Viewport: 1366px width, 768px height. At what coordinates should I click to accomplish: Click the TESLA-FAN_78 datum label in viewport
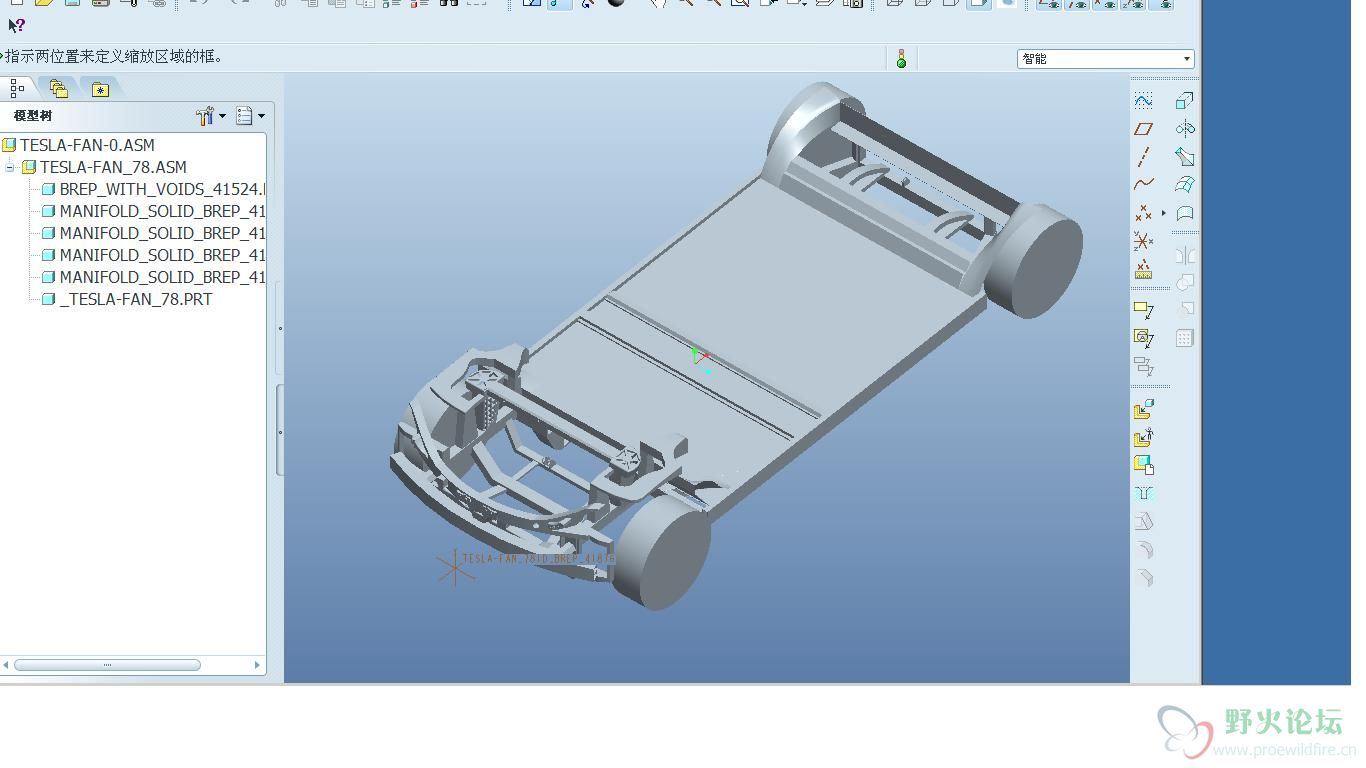538,558
